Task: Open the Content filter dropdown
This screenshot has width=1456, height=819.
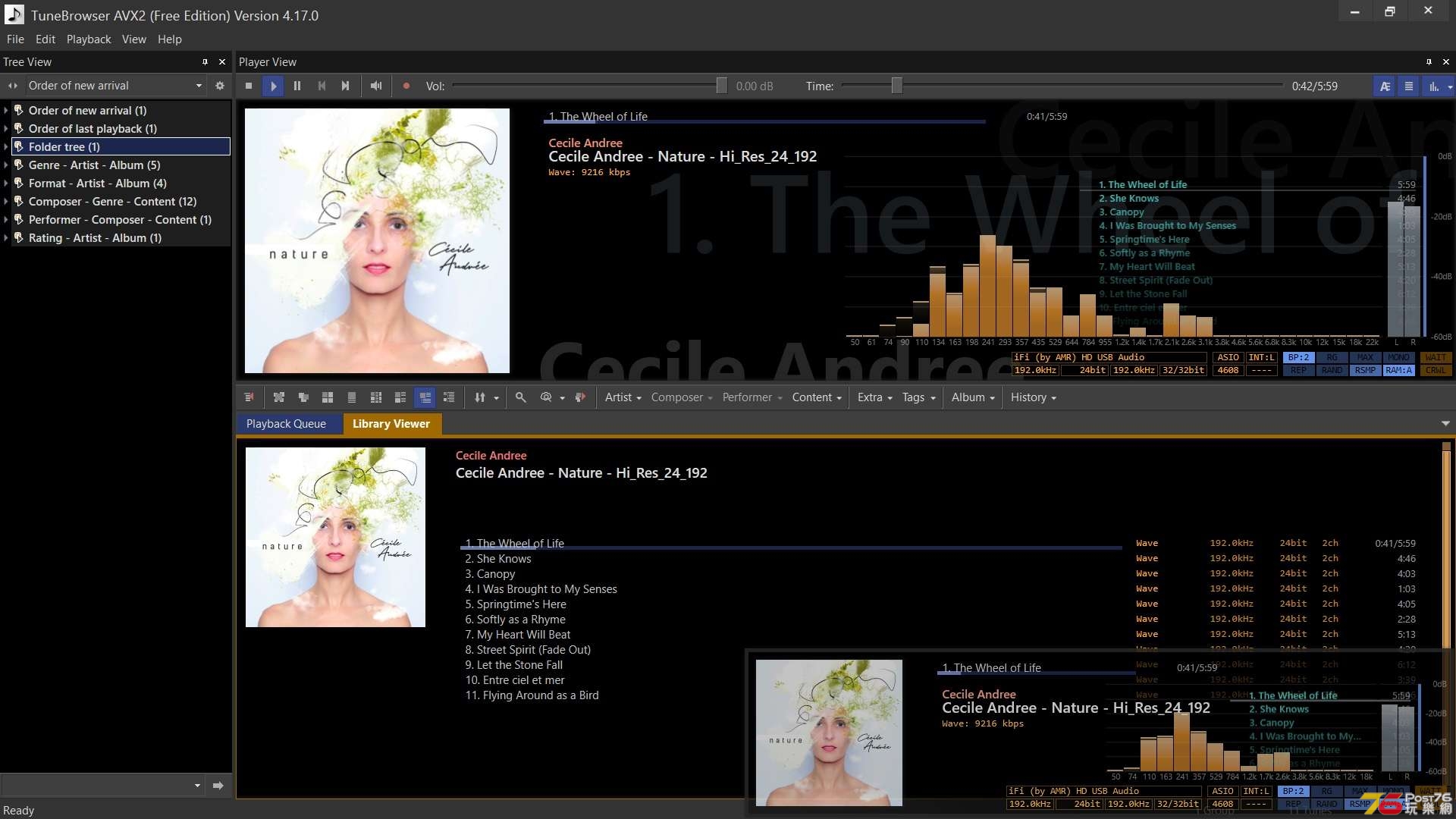Action: coord(817,397)
